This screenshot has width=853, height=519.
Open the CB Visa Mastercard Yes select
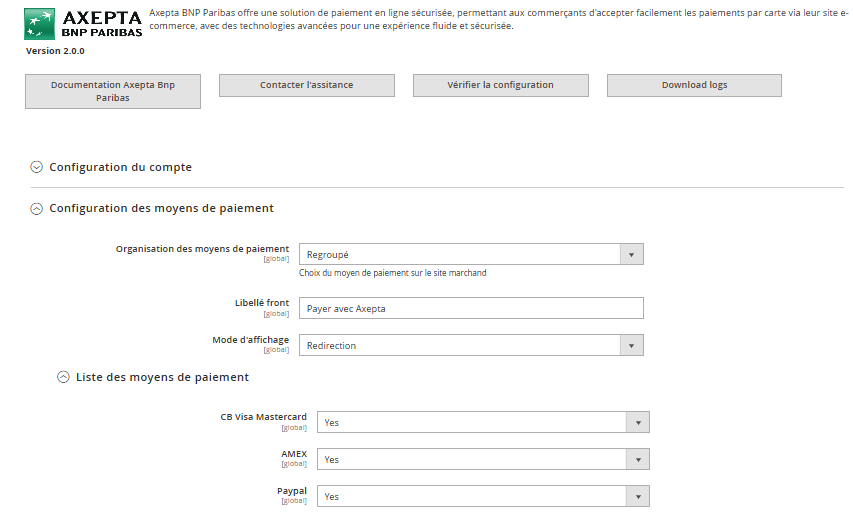point(470,423)
